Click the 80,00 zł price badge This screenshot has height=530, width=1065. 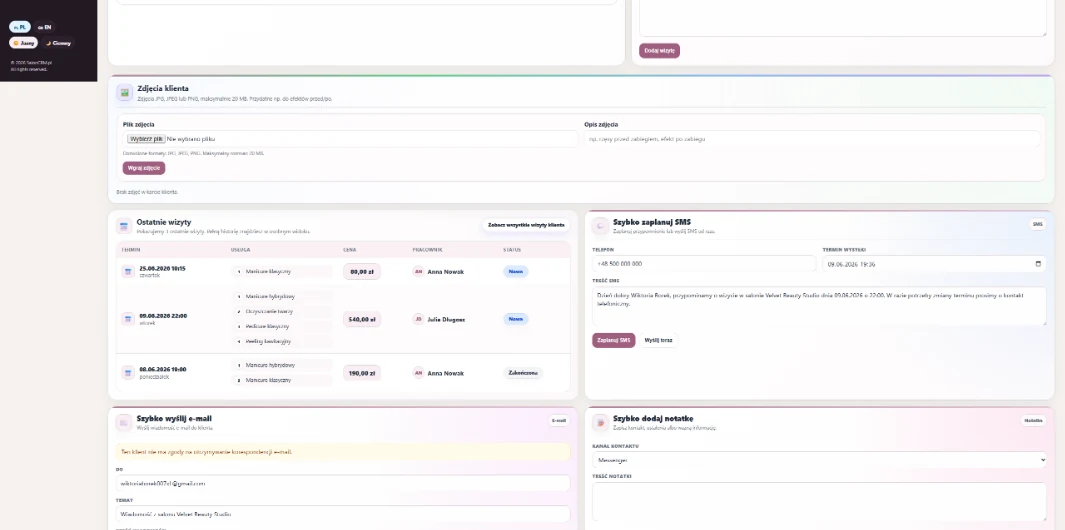361,272
